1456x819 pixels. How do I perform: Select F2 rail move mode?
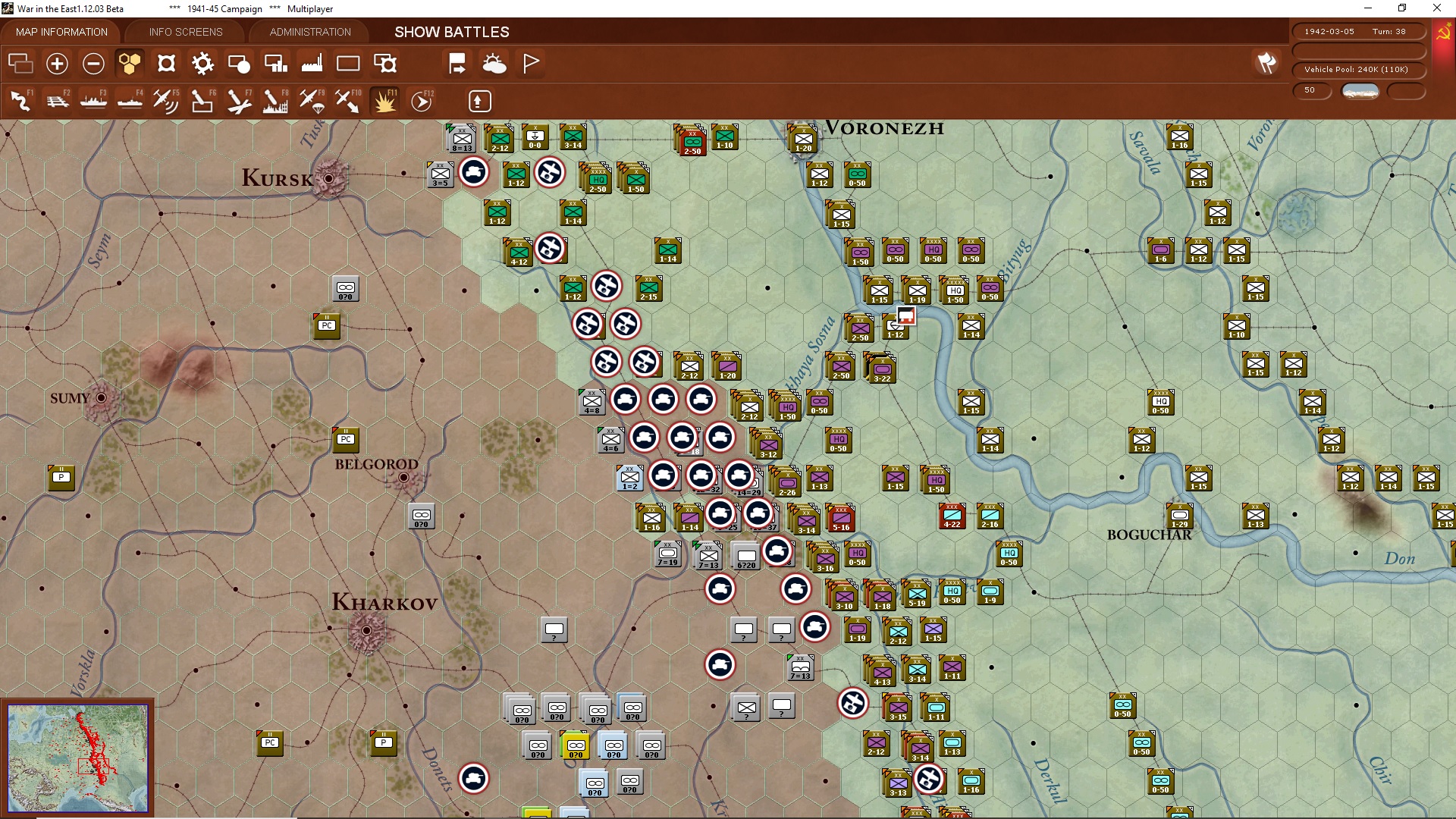coord(57,101)
